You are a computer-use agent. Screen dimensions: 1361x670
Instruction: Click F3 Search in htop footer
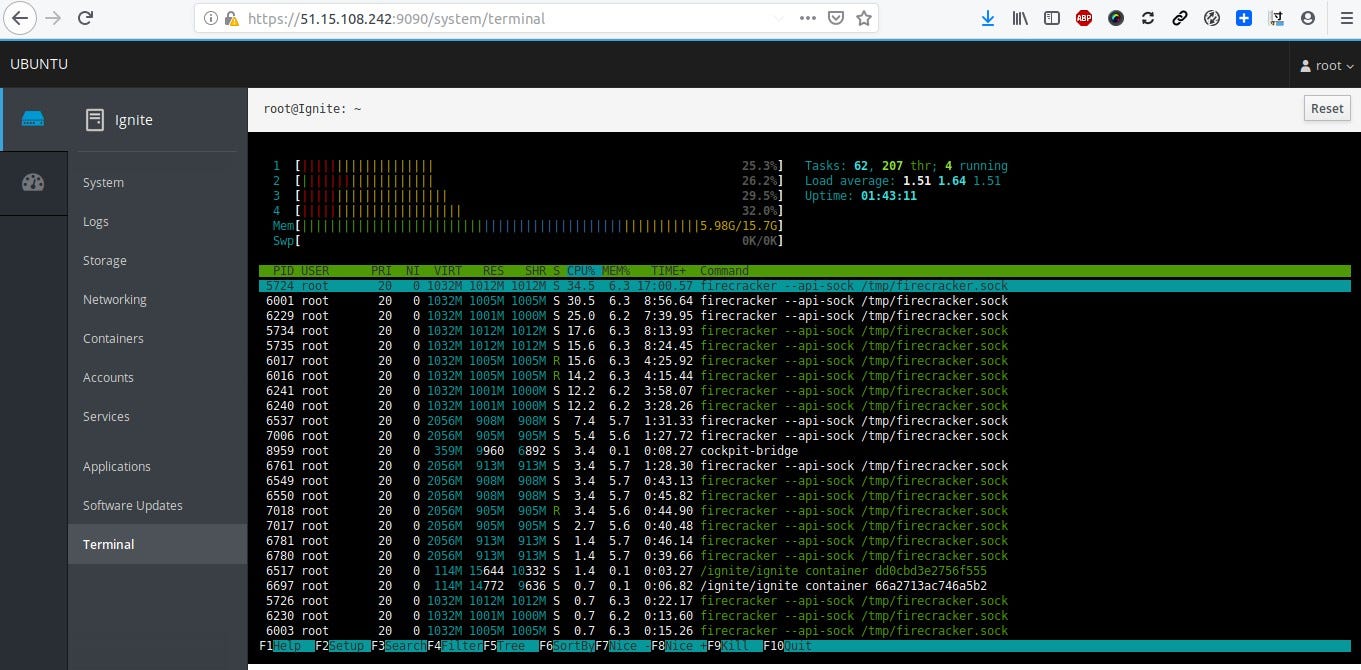399,646
